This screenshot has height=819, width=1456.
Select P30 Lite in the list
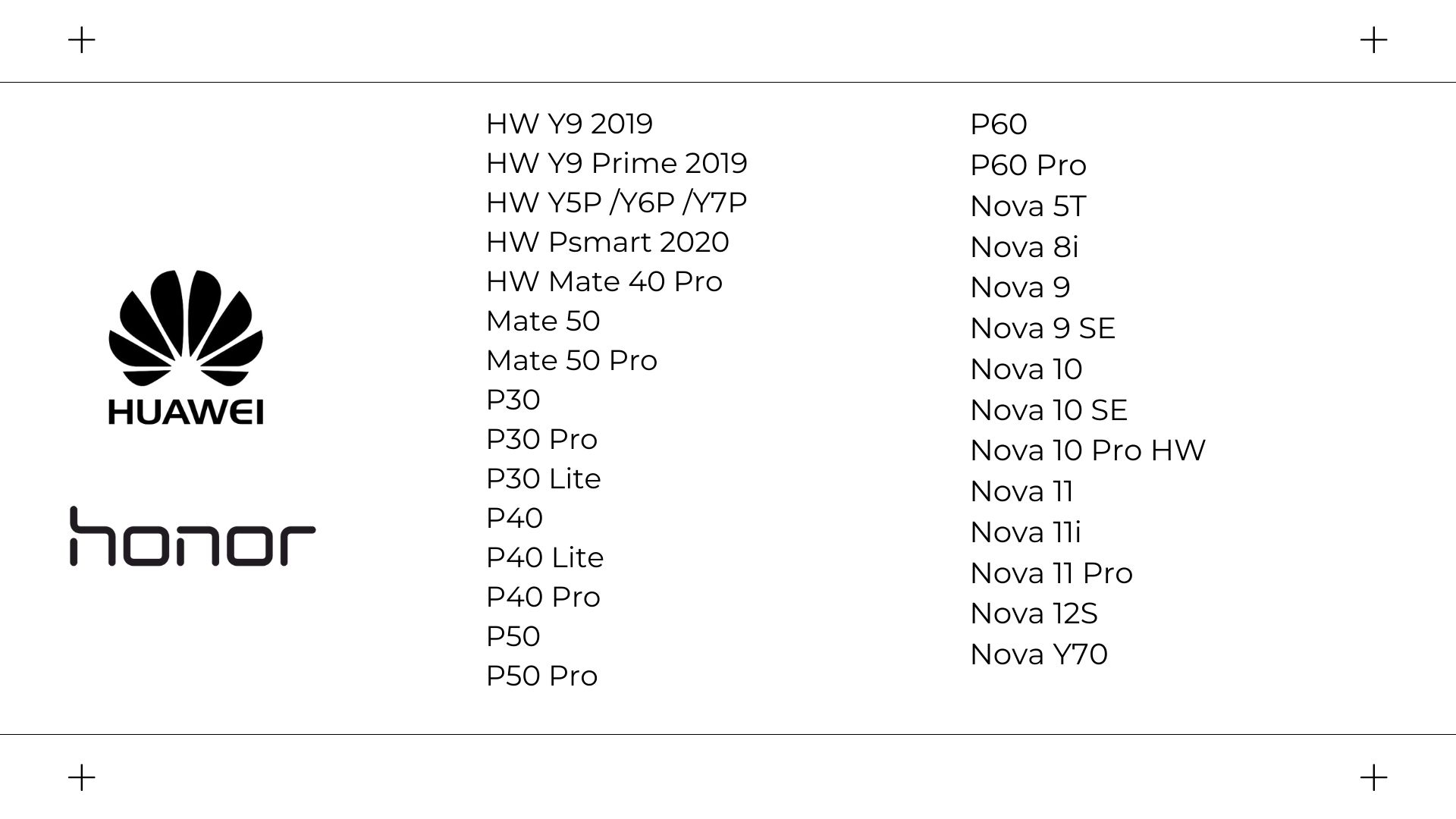(x=544, y=479)
